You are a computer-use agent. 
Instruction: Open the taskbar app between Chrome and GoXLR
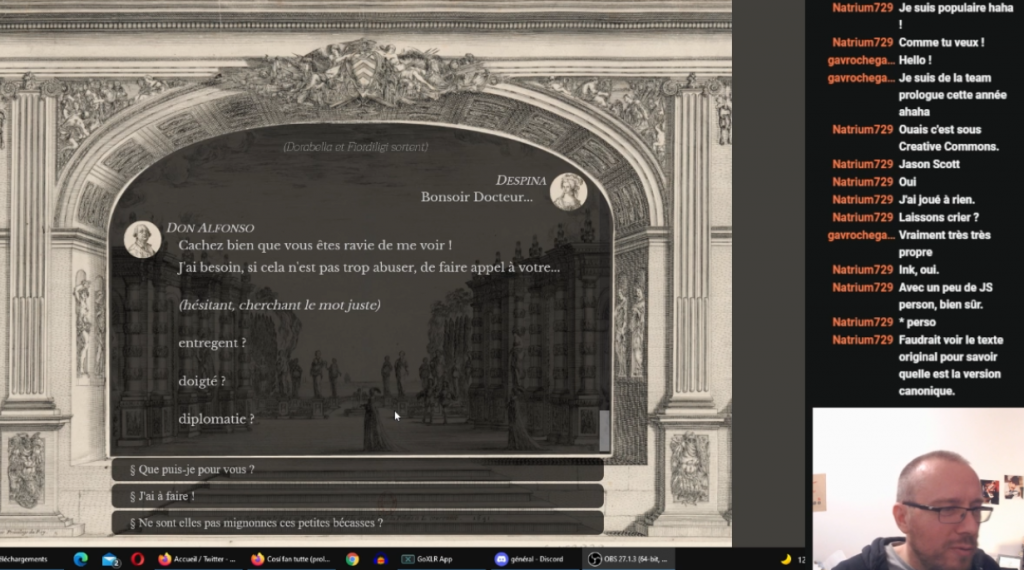(381, 559)
